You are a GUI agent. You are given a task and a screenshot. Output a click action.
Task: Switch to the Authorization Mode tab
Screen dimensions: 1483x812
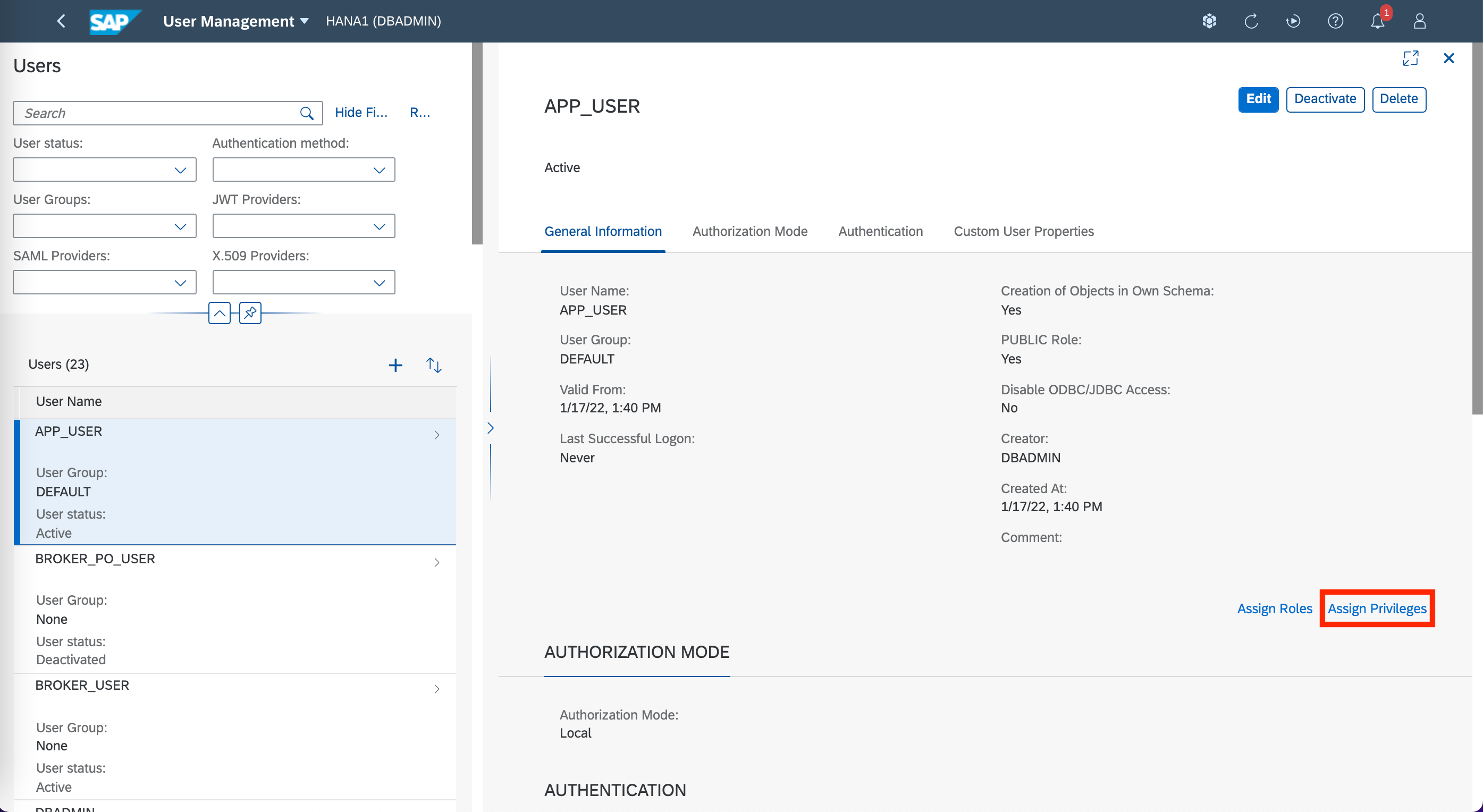coord(749,231)
